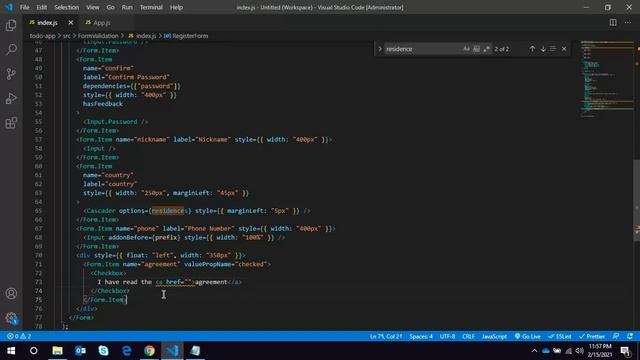This screenshot has height=360, width=640.
Task: Click Cortana search circle on taskbar
Action: 34,351
